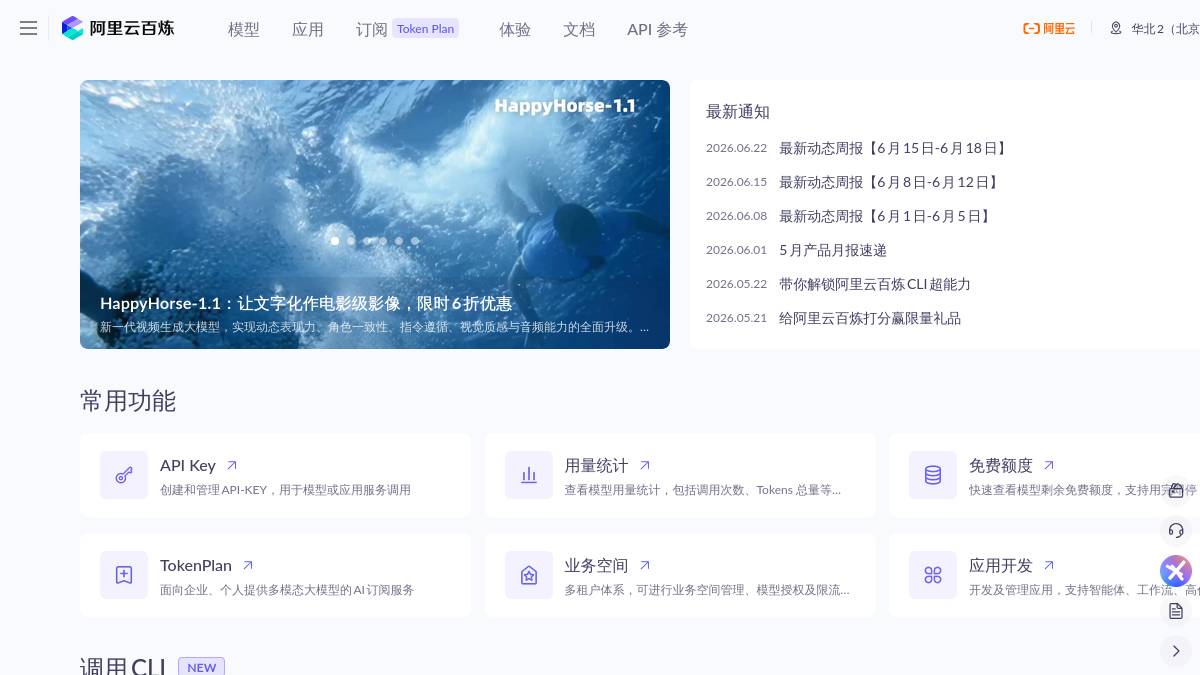The image size is (1200, 675).
Task: Open 给阿里云百炼打分赢限量礼品 notice
Action: [x=870, y=318]
